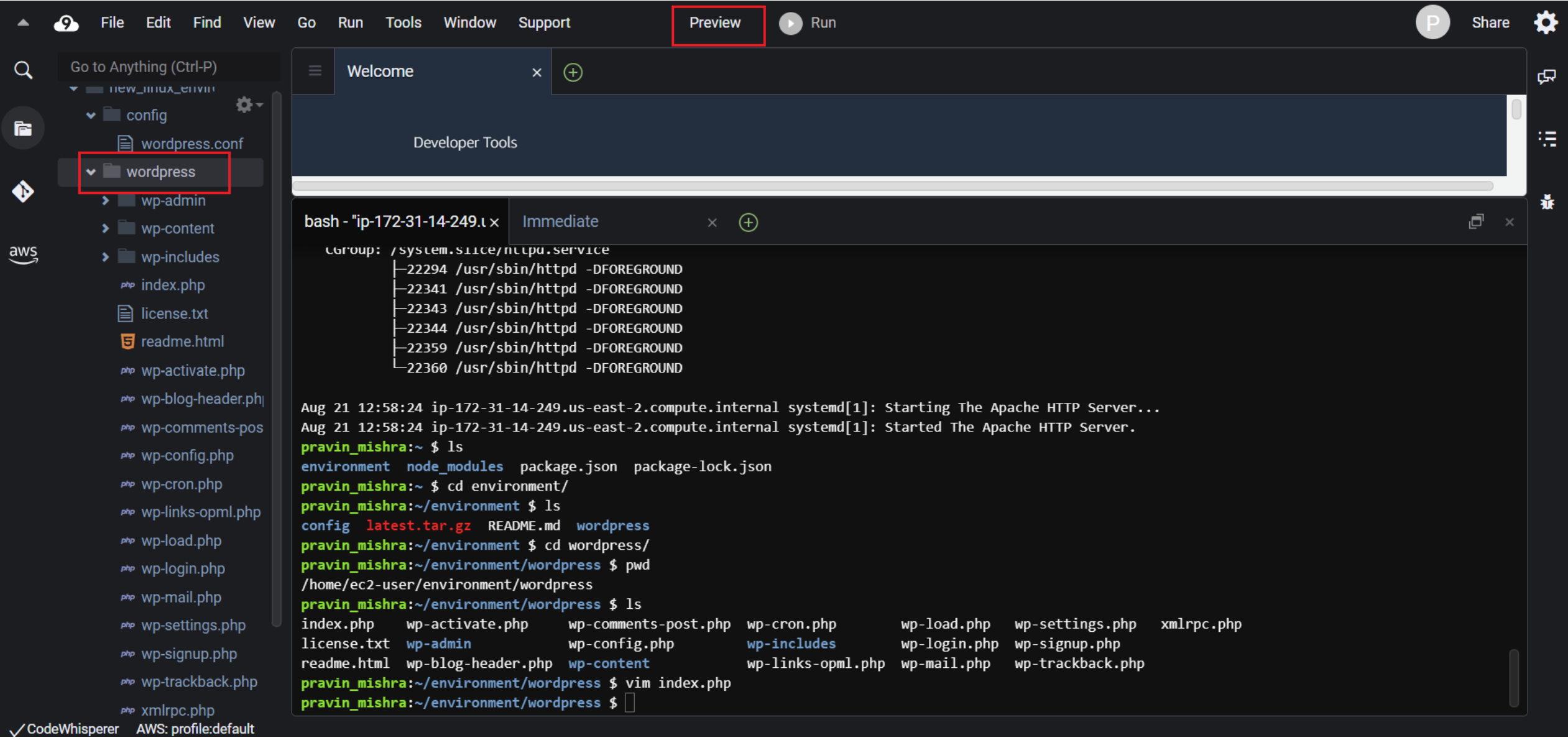Click the user avatar P
Viewport: 1568px width, 740px height.
pos(1432,22)
